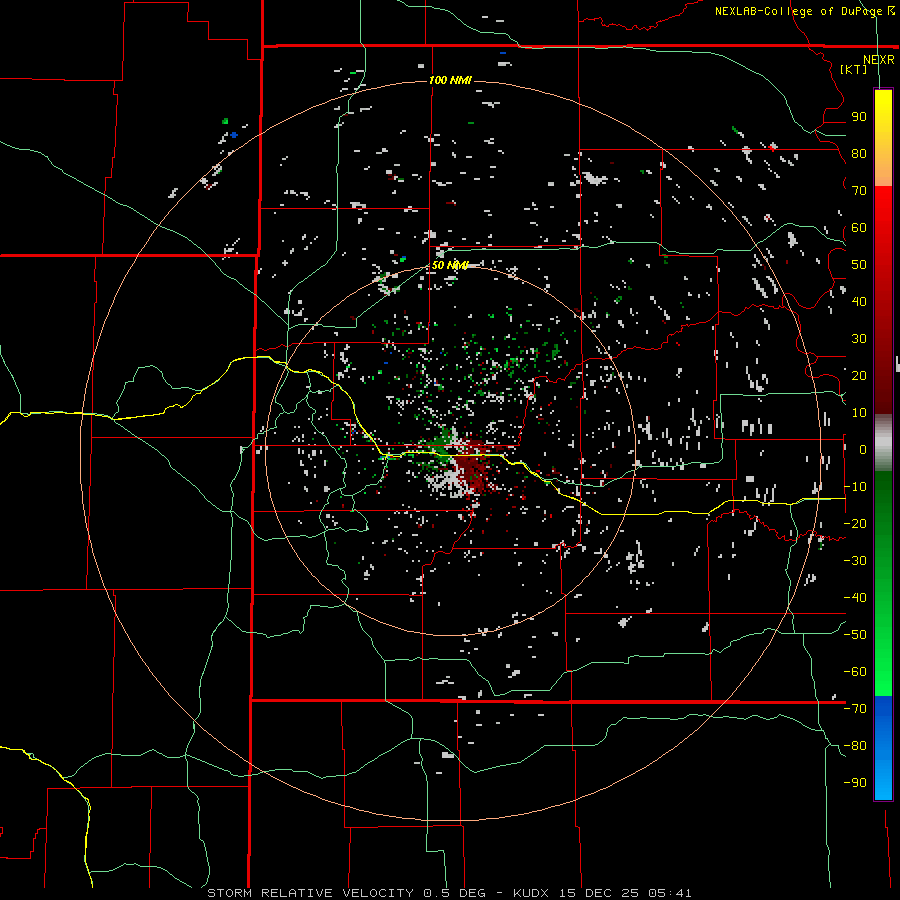Click the positive 30 scale tick label
900x900 pixels.
click(x=859, y=339)
